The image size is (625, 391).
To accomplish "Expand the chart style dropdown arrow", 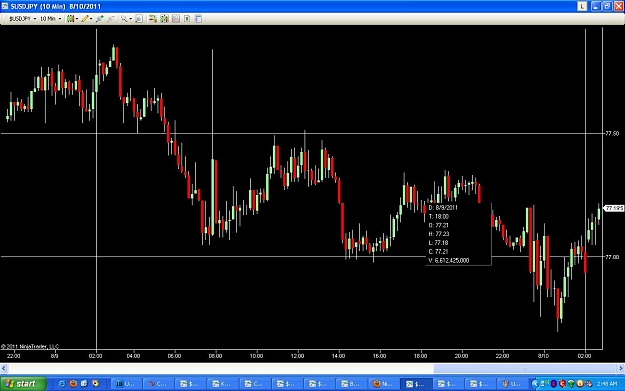I will coord(77,19).
